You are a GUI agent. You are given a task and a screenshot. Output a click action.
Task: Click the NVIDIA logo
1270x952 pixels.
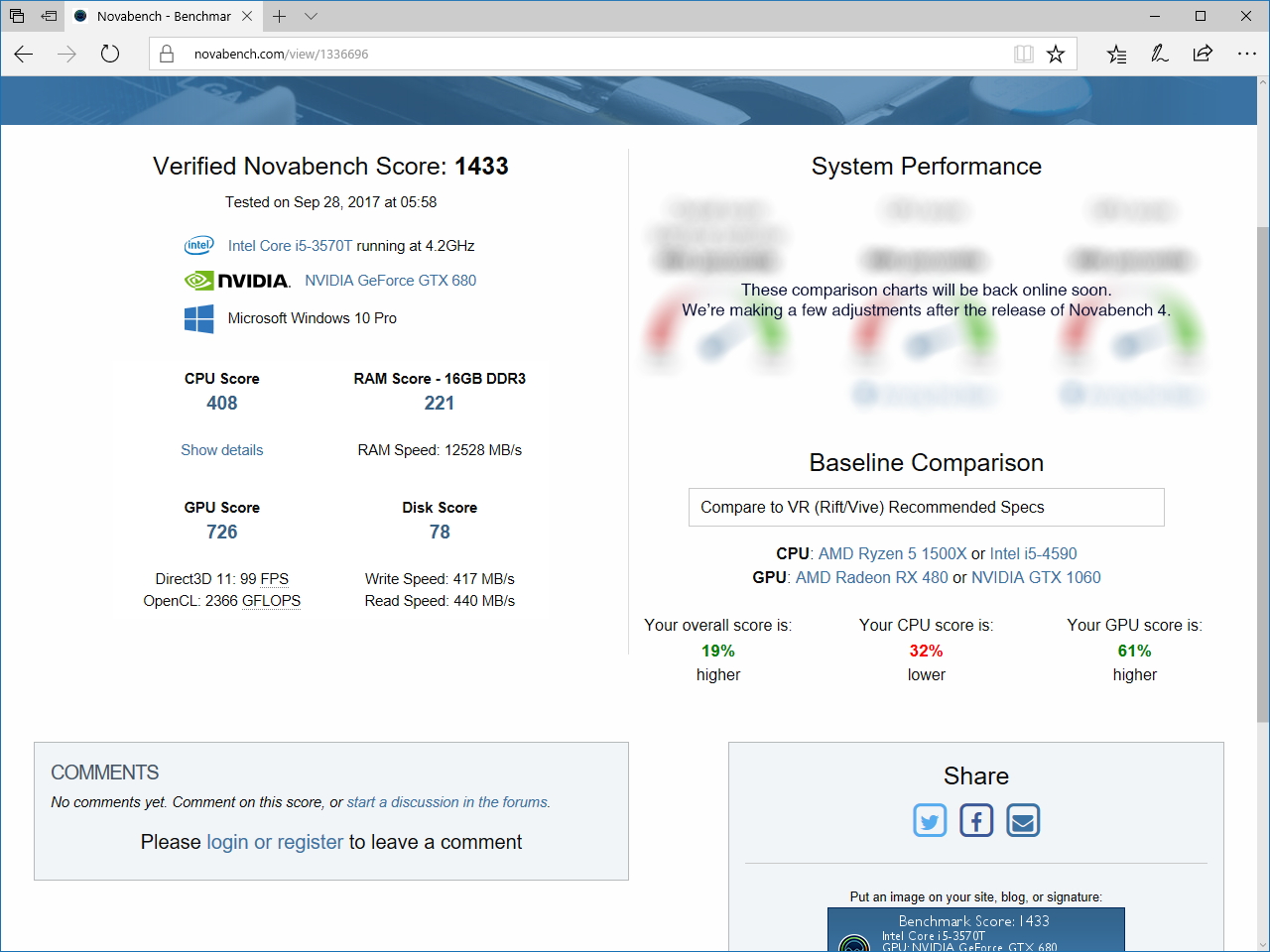point(237,281)
